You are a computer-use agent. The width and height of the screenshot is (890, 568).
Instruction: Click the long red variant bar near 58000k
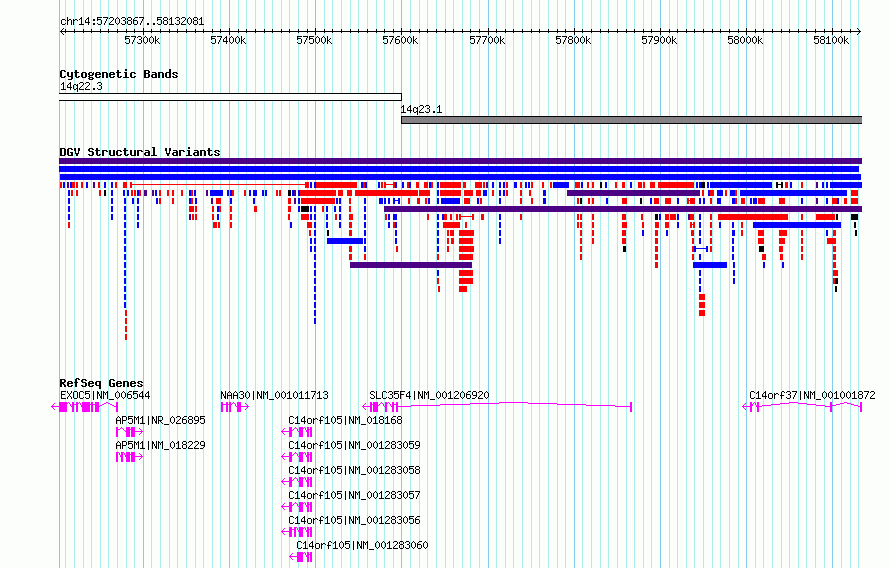[x=753, y=217]
